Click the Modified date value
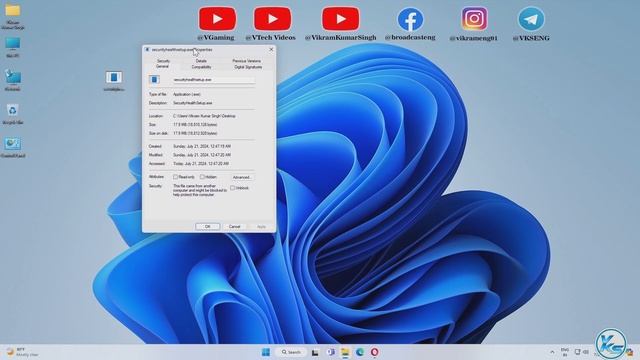640x360 pixels. point(202,155)
